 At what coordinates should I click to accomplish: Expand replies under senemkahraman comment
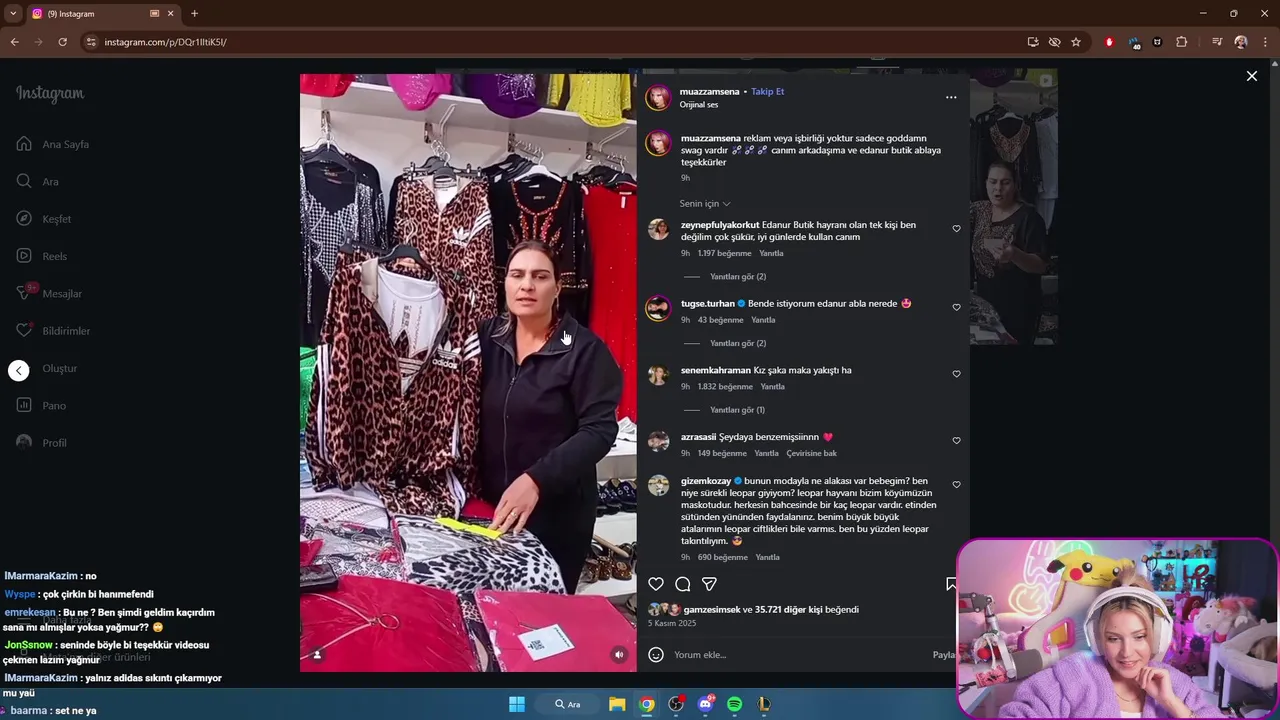(737, 410)
